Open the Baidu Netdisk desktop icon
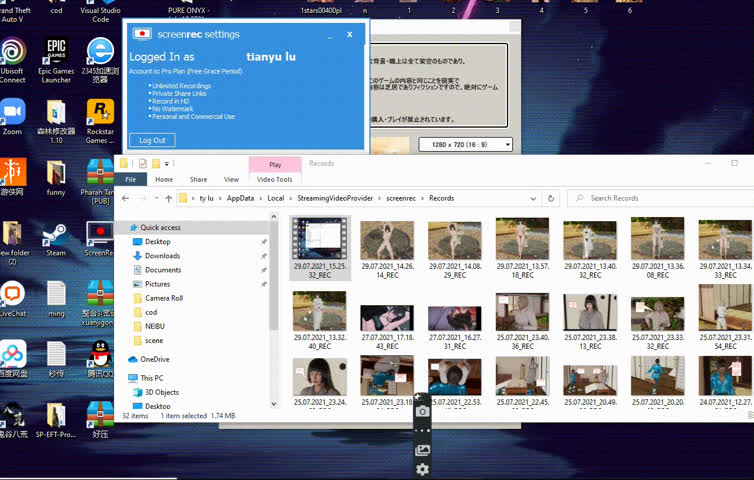The image size is (754, 480). coord(13,359)
